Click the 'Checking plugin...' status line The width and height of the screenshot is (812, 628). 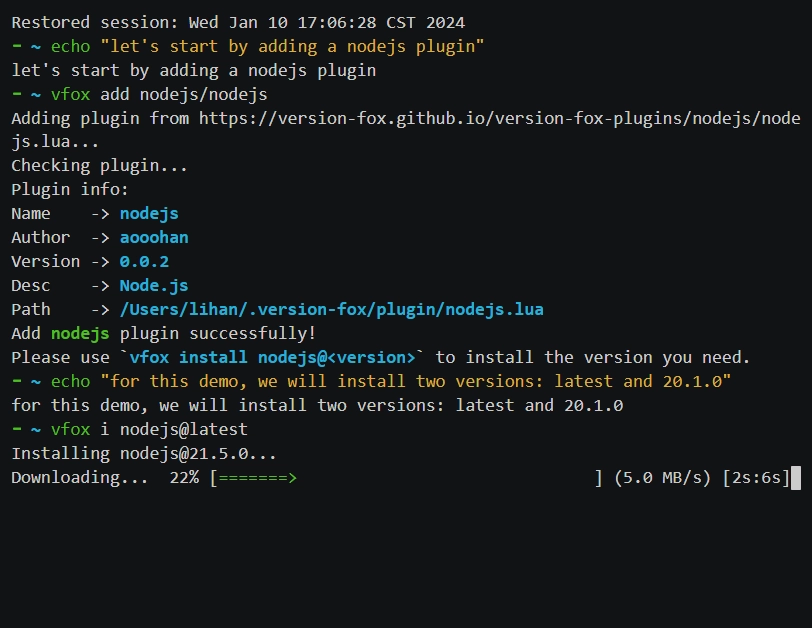pos(99,166)
